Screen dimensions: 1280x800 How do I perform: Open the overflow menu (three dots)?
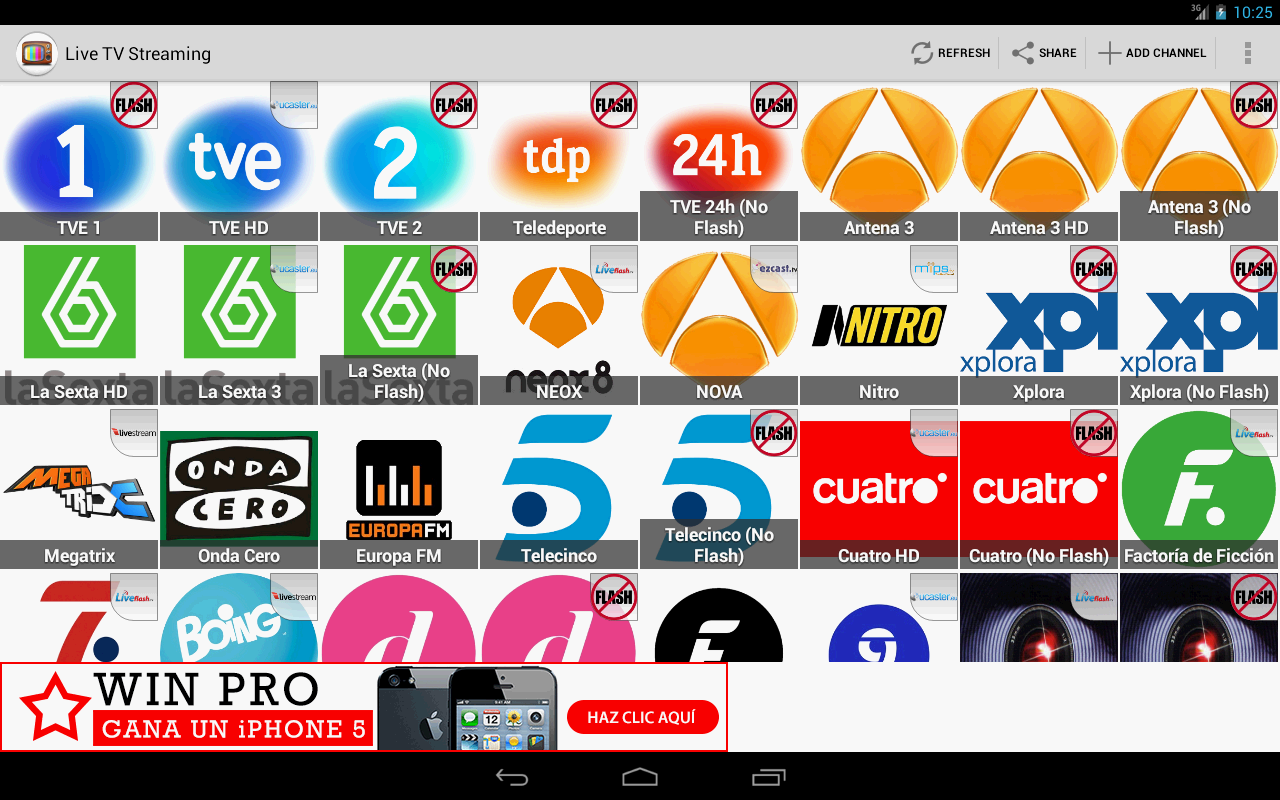coord(1247,53)
